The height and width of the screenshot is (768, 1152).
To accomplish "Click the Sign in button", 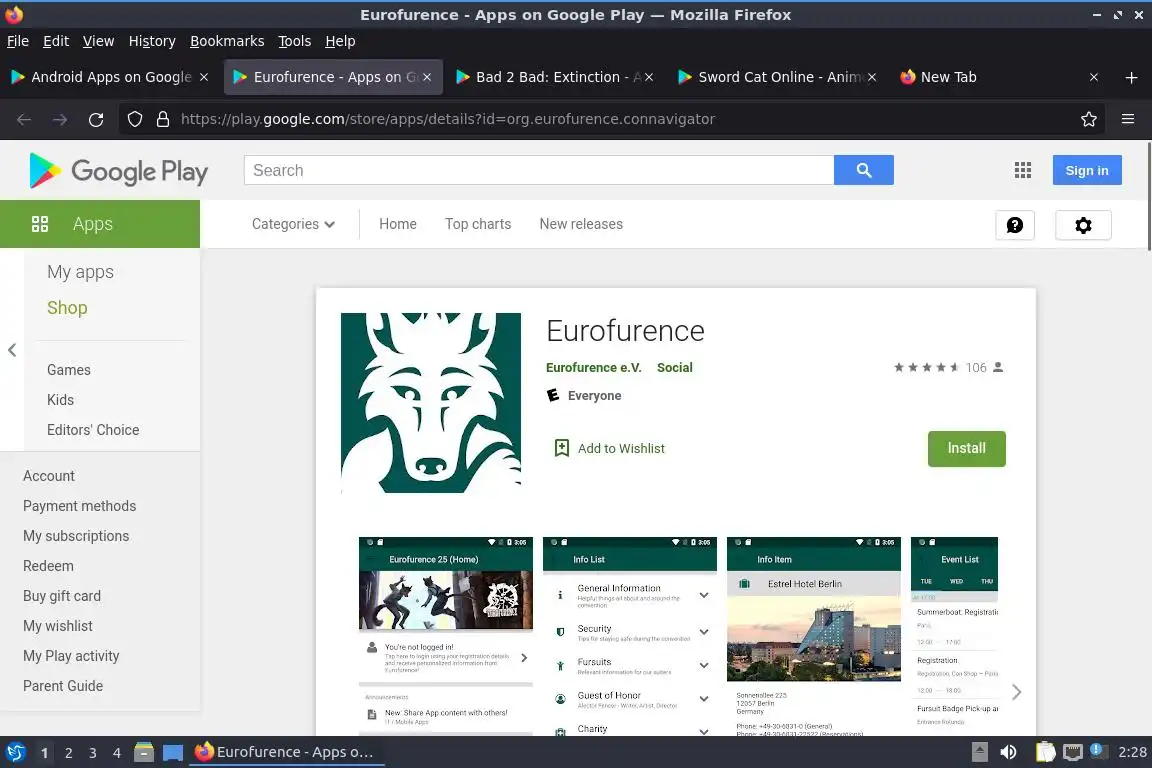I will point(1087,171).
